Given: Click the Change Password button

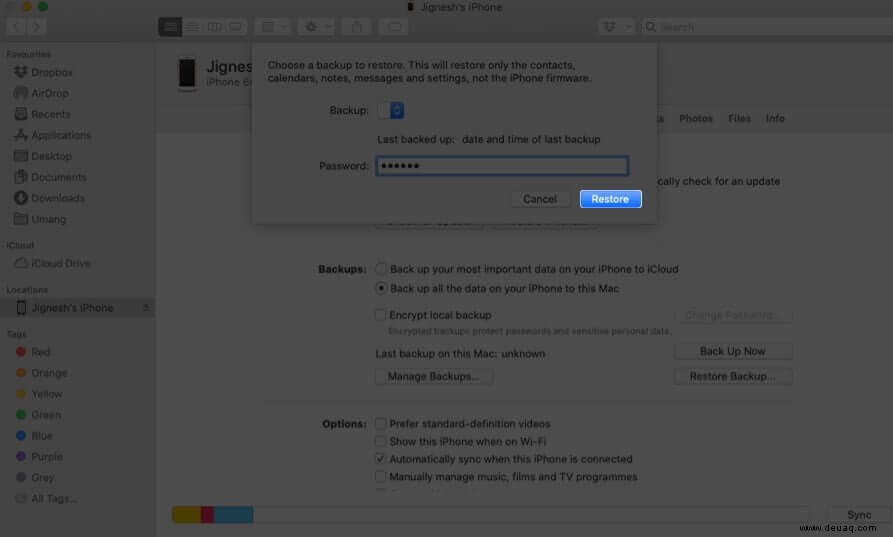Looking at the screenshot, I should tap(732, 315).
